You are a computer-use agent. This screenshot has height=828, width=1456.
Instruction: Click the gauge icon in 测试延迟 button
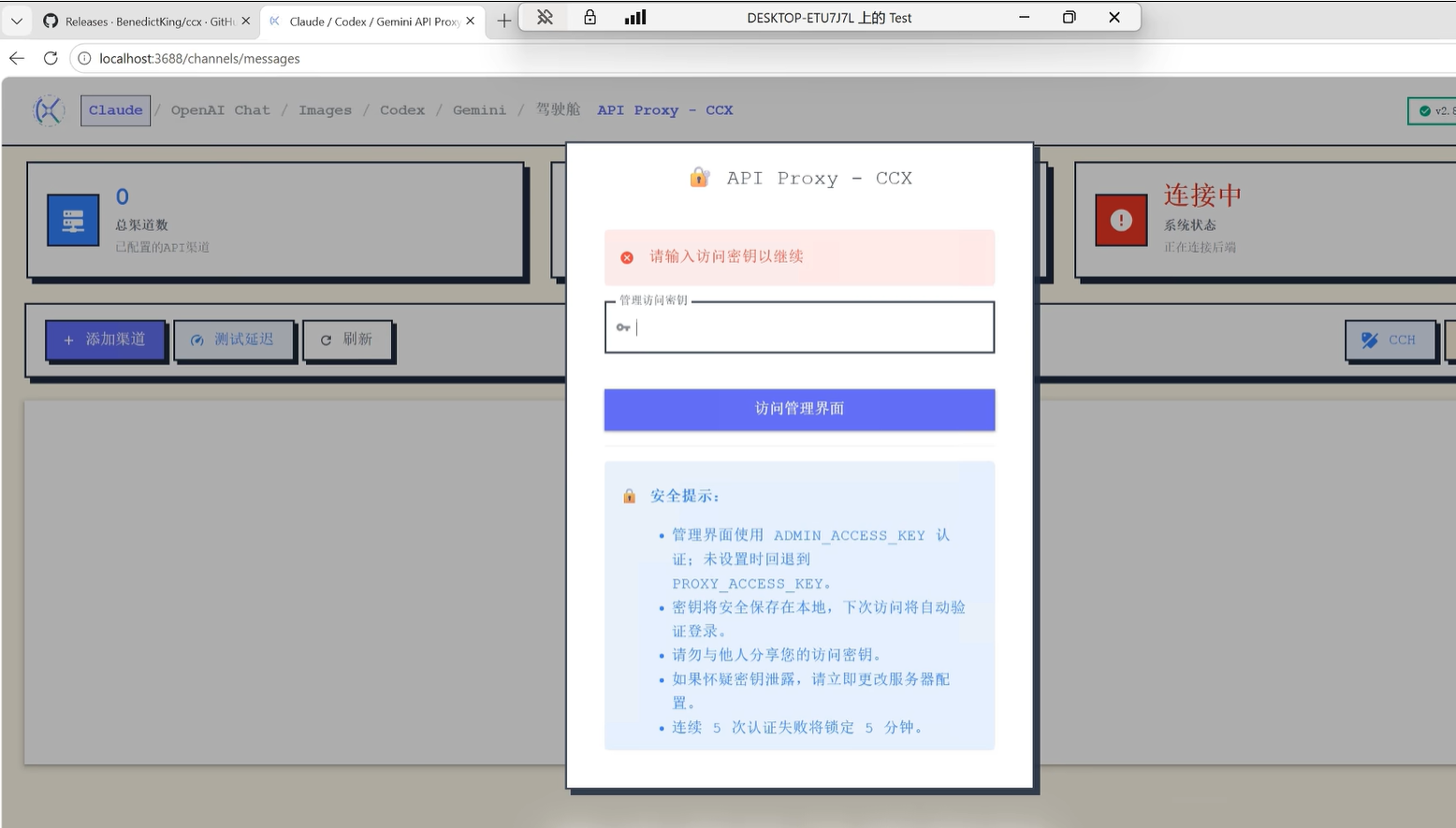tap(197, 341)
